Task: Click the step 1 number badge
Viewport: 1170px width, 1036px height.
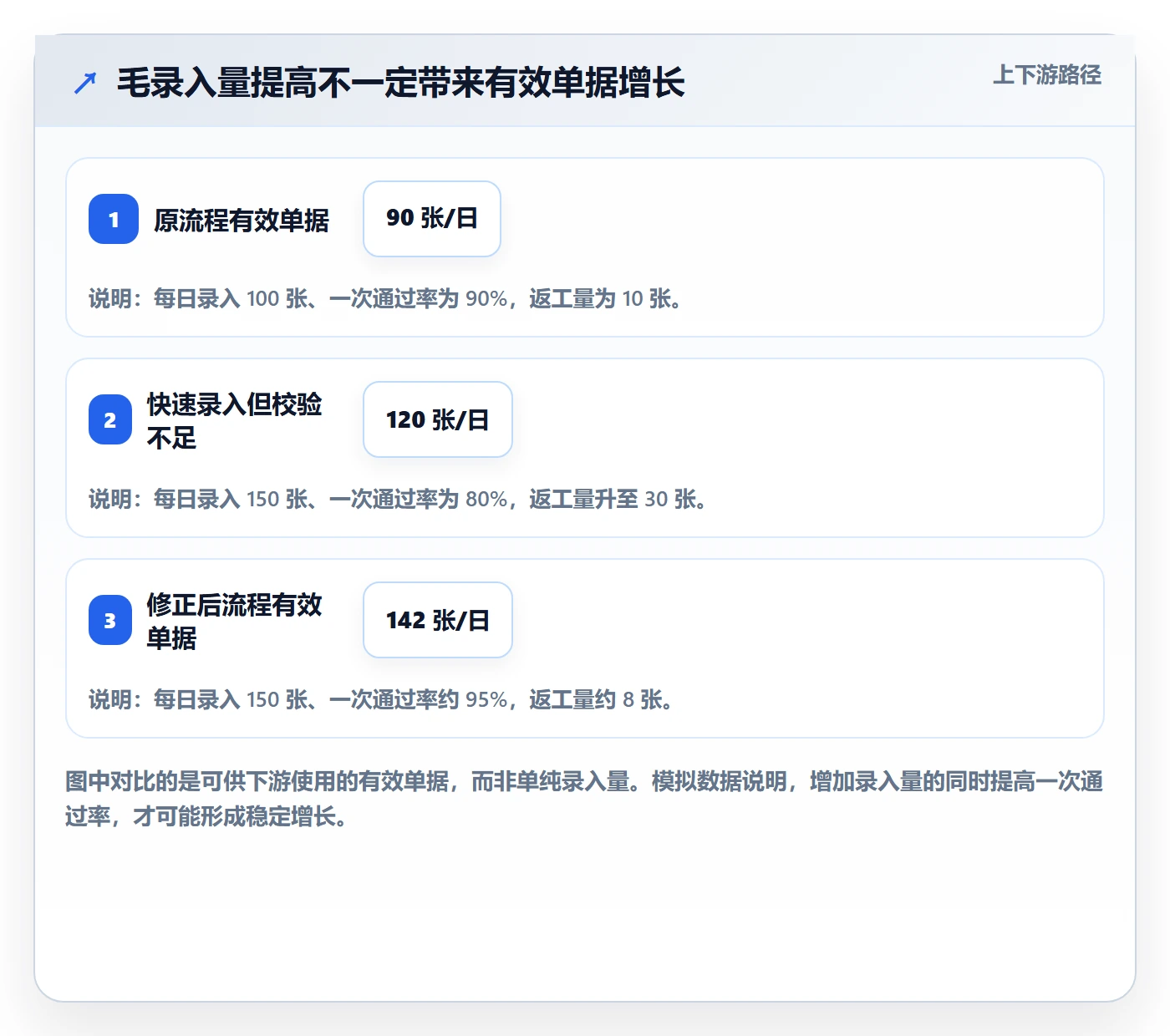Action: pyautogui.click(x=114, y=219)
